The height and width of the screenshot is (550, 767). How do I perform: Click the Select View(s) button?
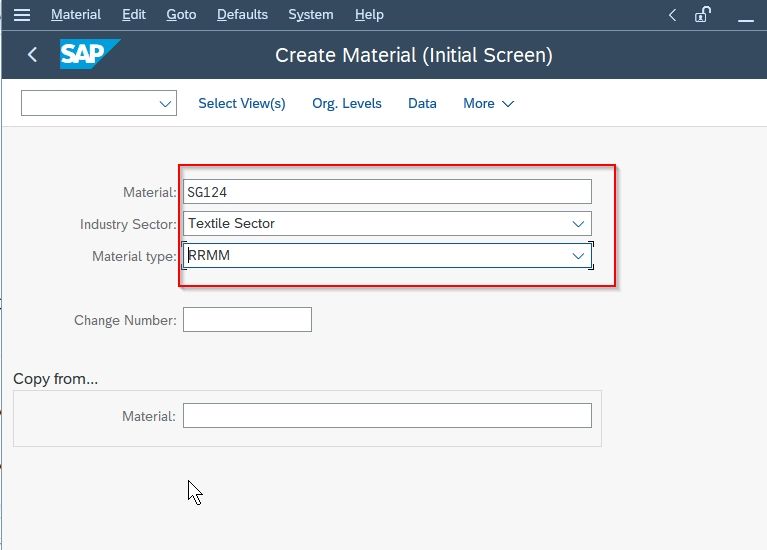pos(242,104)
